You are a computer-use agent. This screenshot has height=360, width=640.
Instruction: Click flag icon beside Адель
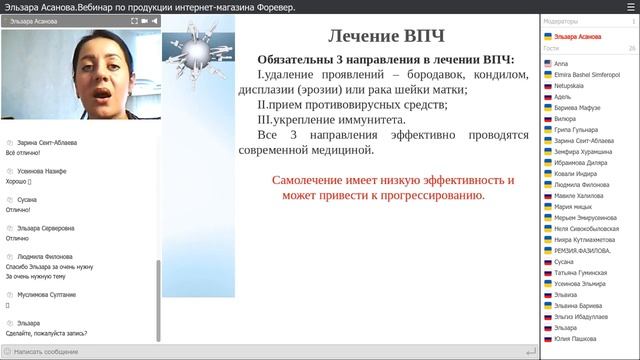click(x=548, y=97)
